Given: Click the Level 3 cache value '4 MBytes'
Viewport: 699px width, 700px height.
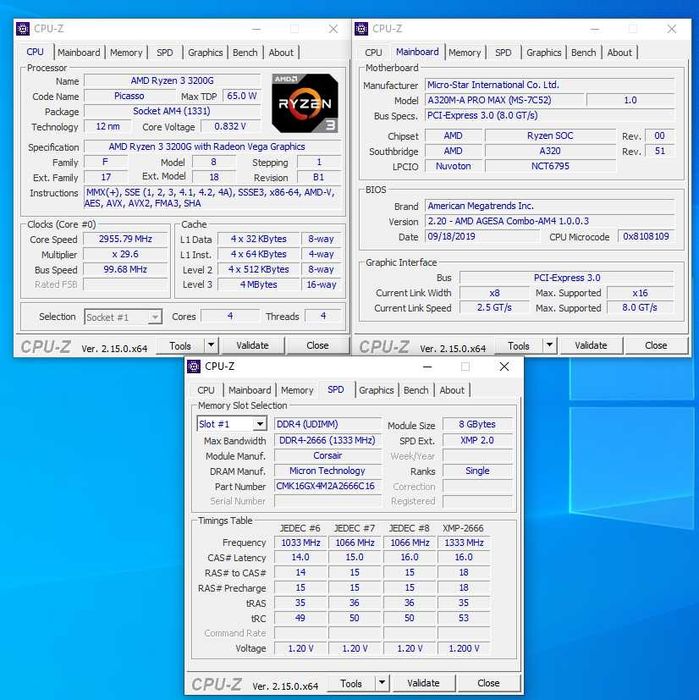Looking at the screenshot, I should click(258, 284).
